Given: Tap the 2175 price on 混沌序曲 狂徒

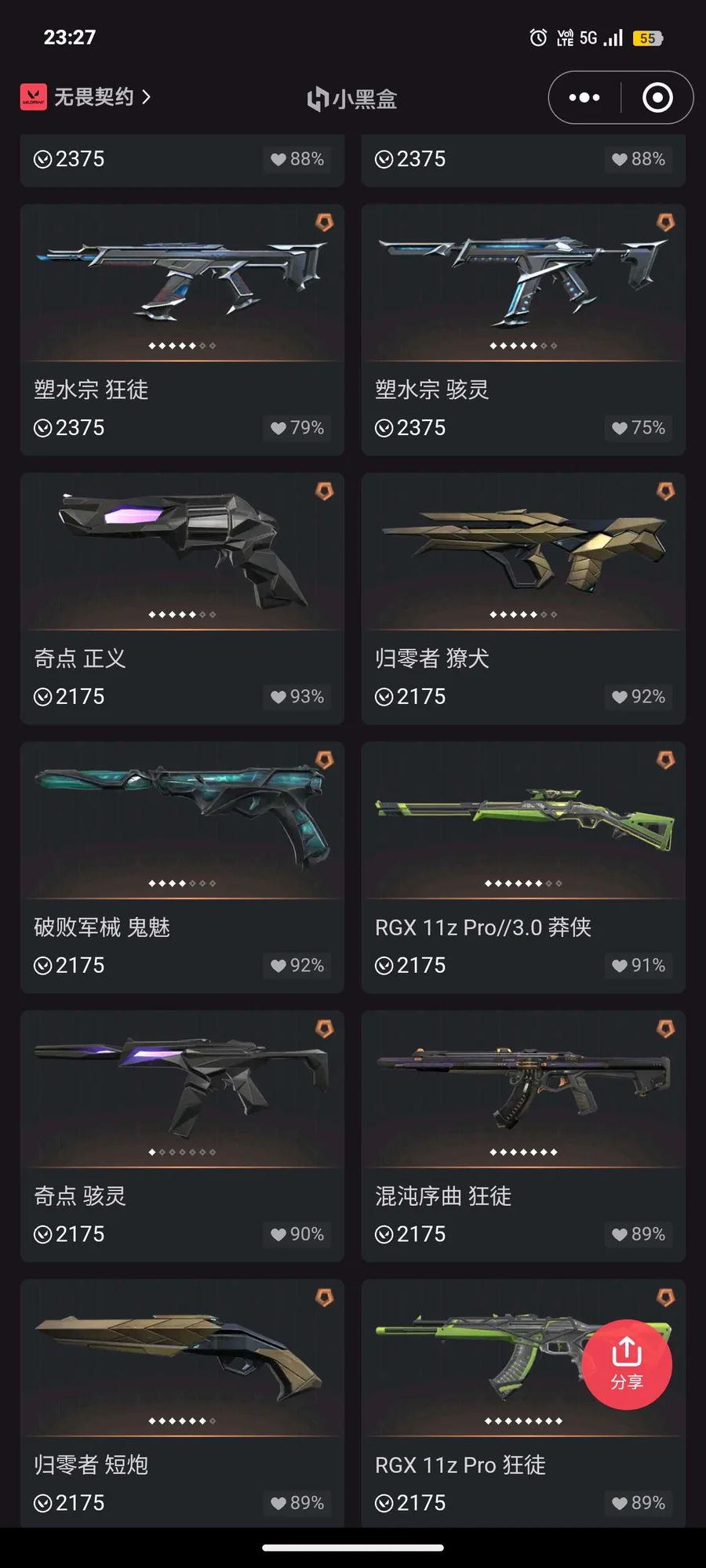Looking at the screenshot, I should click(410, 1235).
